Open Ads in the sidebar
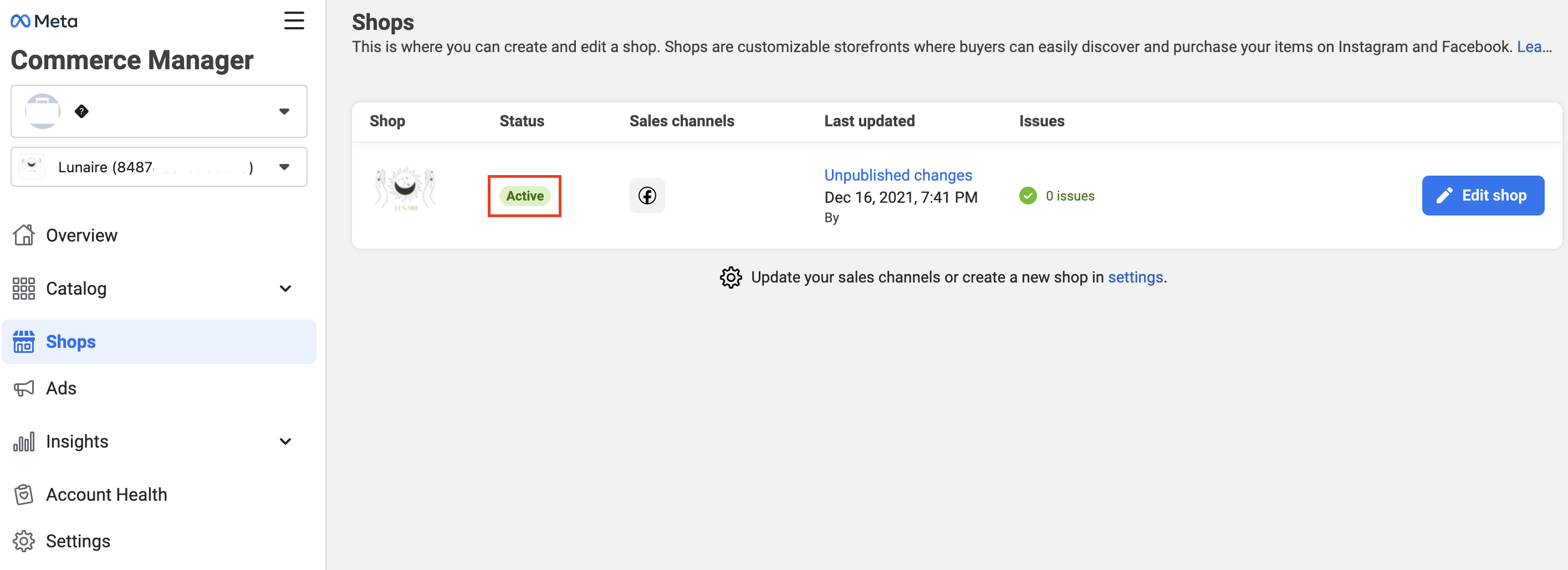Viewport: 1568px width, 570px height. 159,388
